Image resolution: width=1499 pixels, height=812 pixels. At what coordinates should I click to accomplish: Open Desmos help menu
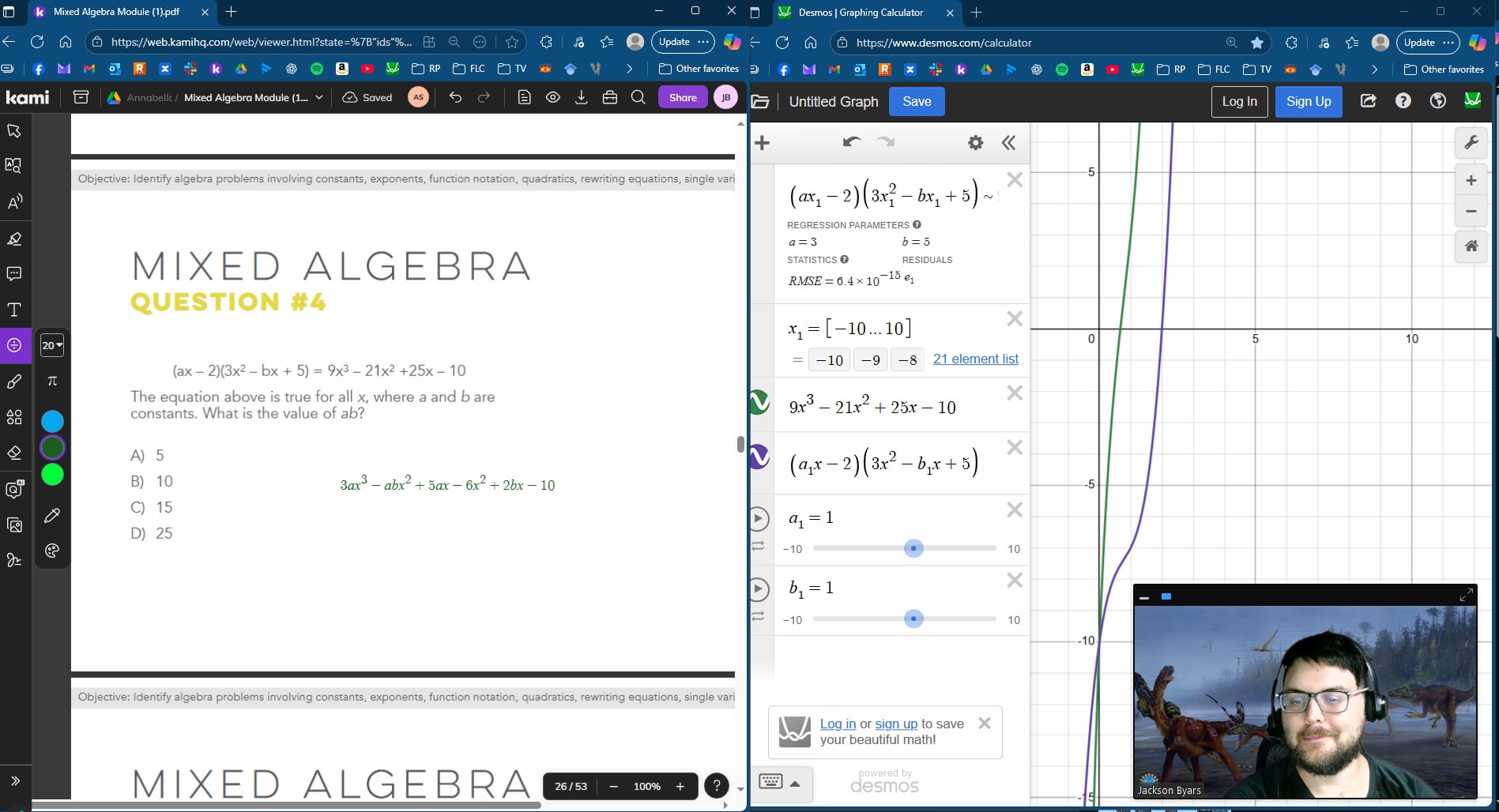[x=1403, y=101]
